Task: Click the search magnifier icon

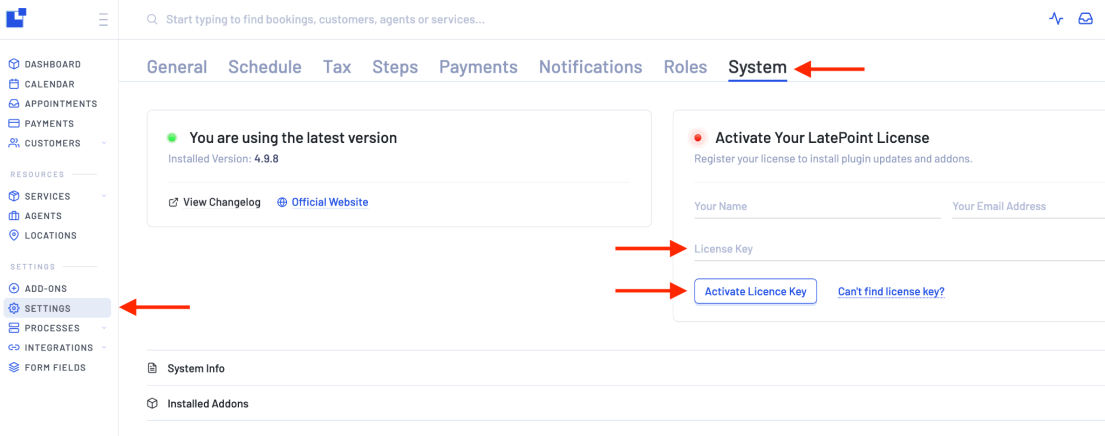Action: point(152,20)
